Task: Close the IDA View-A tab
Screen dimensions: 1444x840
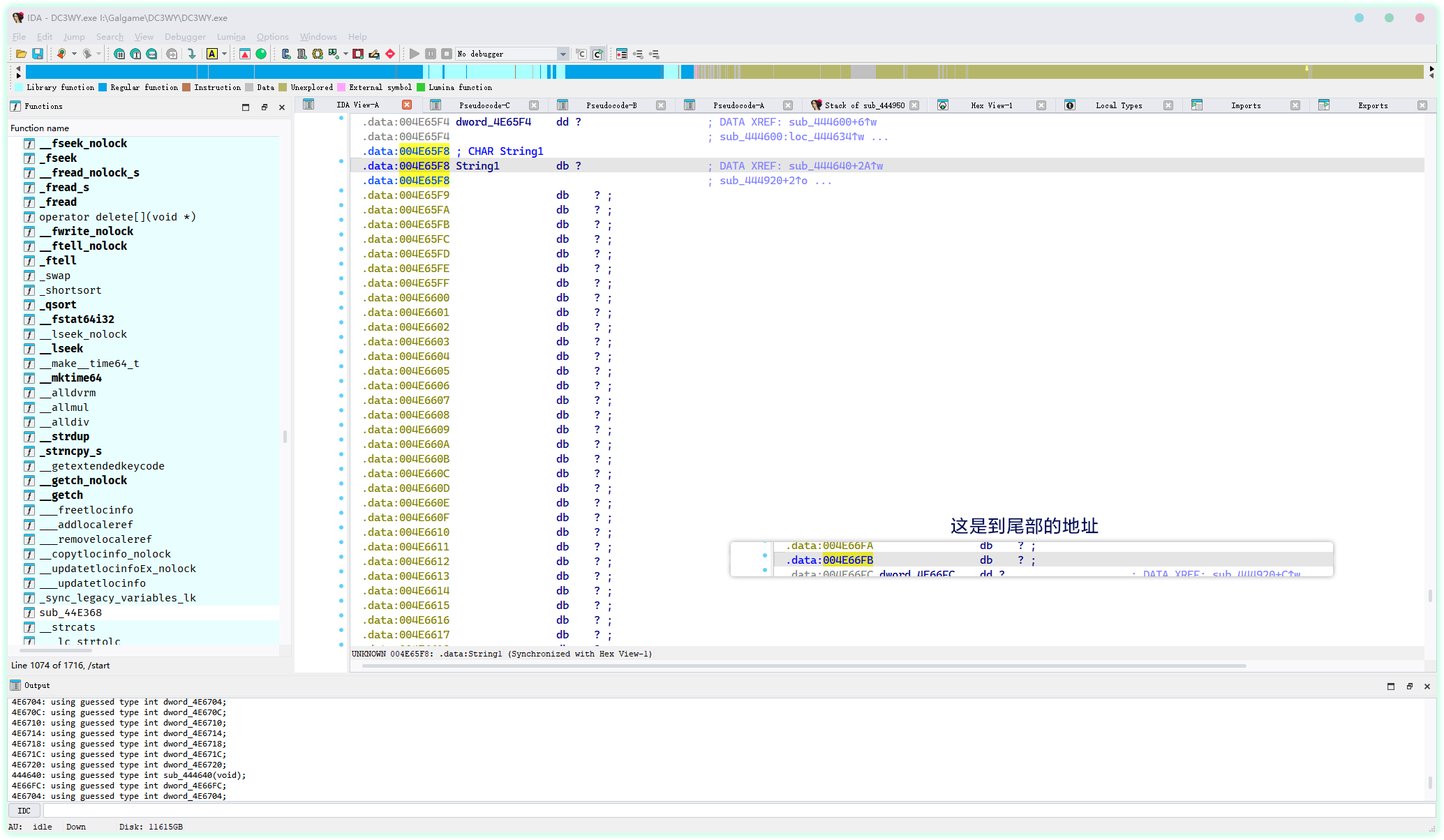Action: (407, 105)
